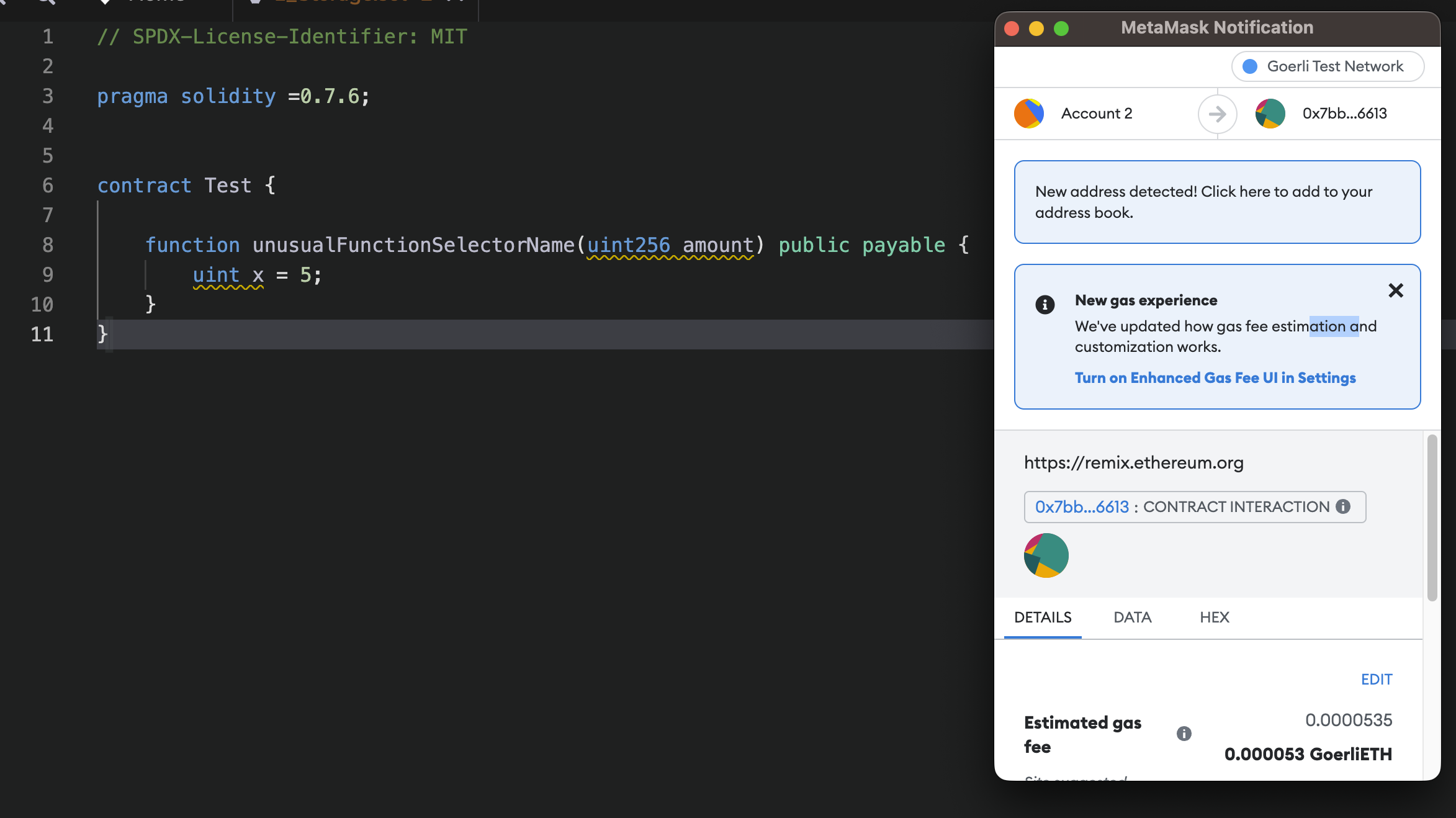Click the pragma solidity line in editor
Image resolution: width=1456 pixels, height=818 pixels.
(233, 96)
